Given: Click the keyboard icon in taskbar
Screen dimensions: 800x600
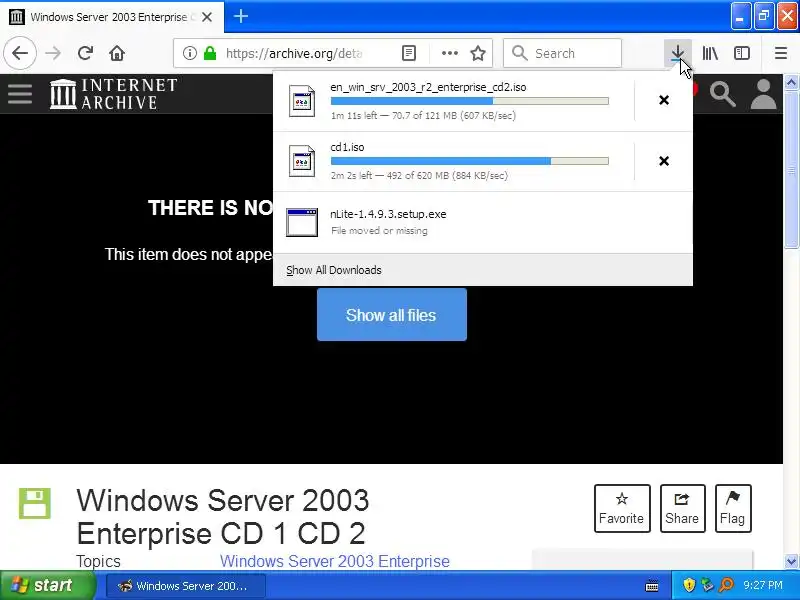Looking at the screenshot, I should (652, 586).
